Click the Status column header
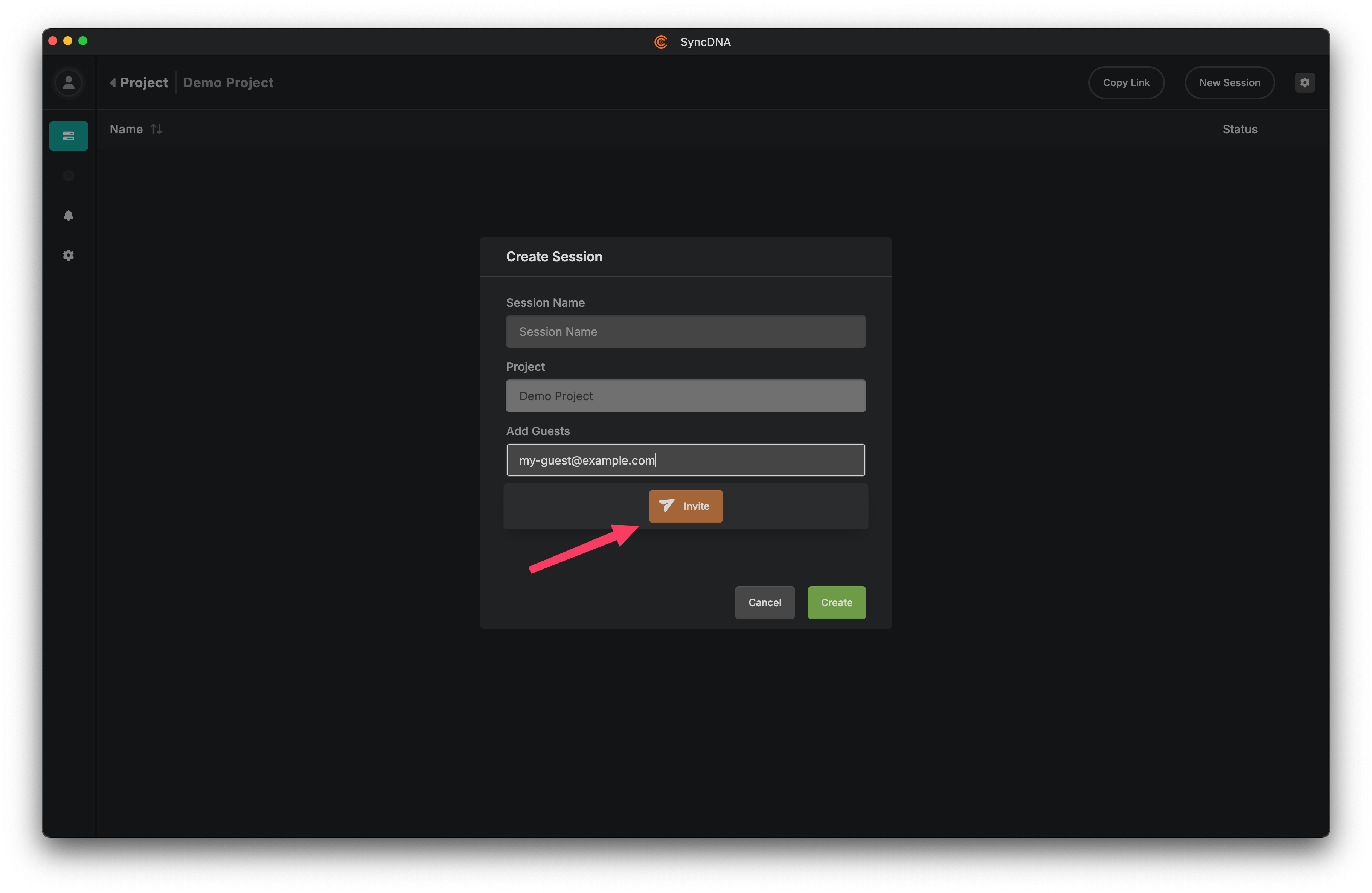The width and height of the screenshot is (1372, 893). 1239,129
